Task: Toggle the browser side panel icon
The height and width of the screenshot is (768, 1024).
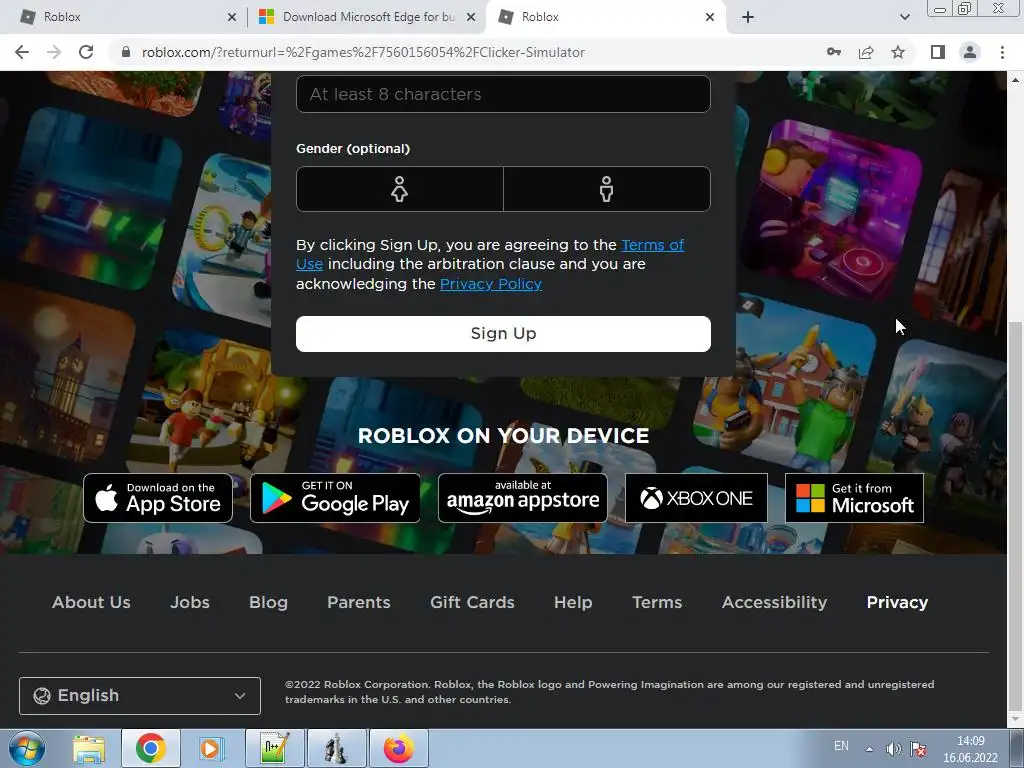Action: (x=938, y=52)
